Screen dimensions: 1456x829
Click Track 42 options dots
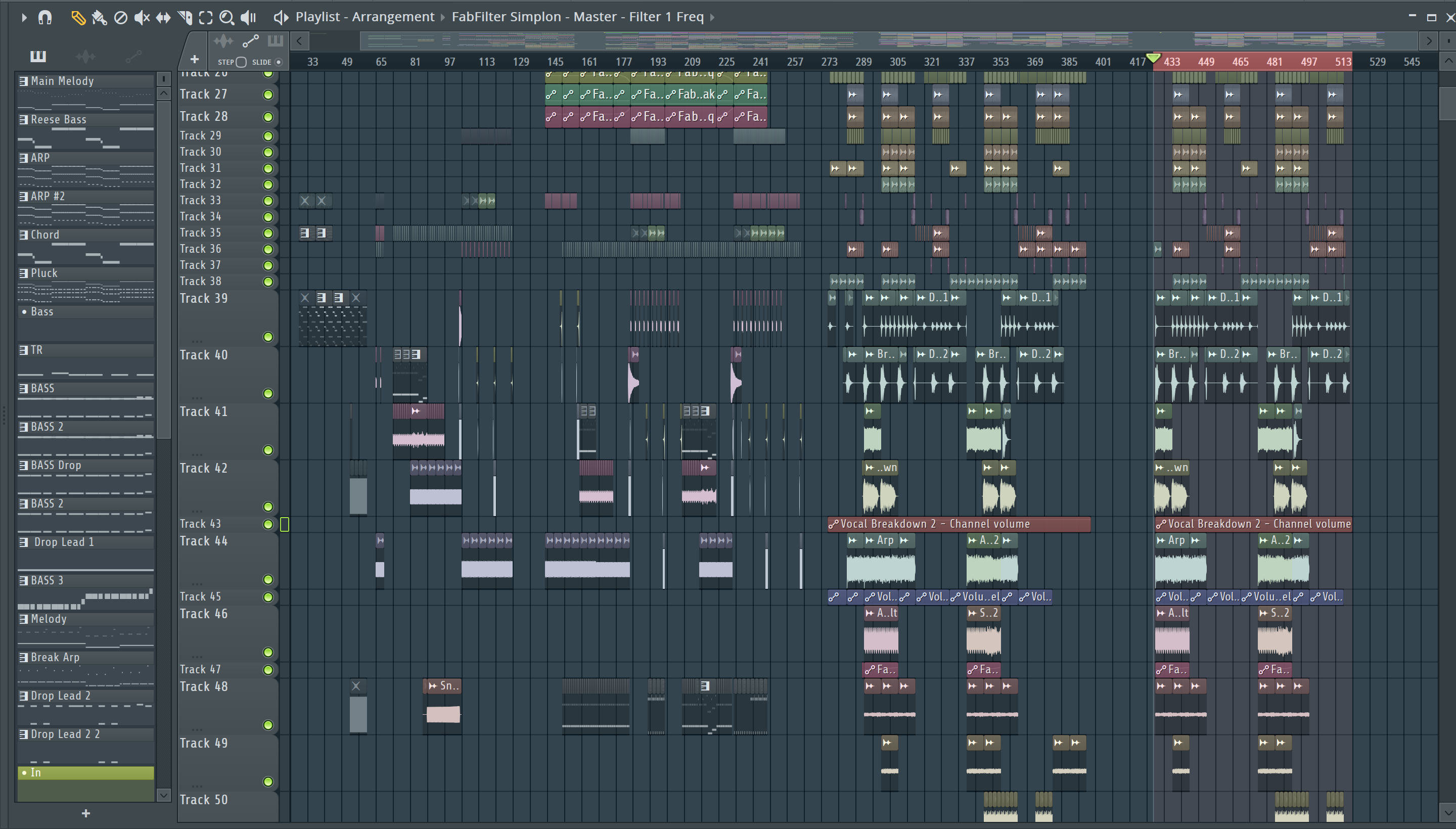[x=197, y=511]
